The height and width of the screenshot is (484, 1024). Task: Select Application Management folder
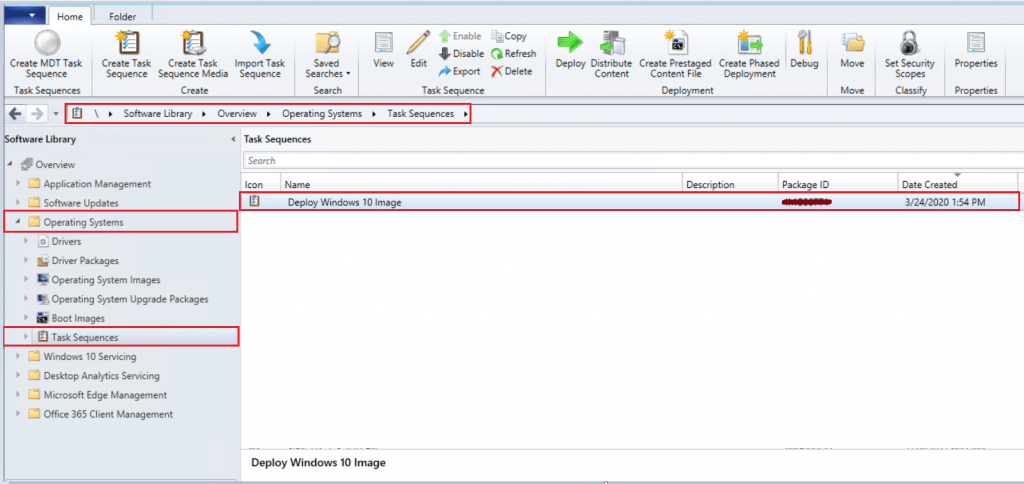coord(97,184)
